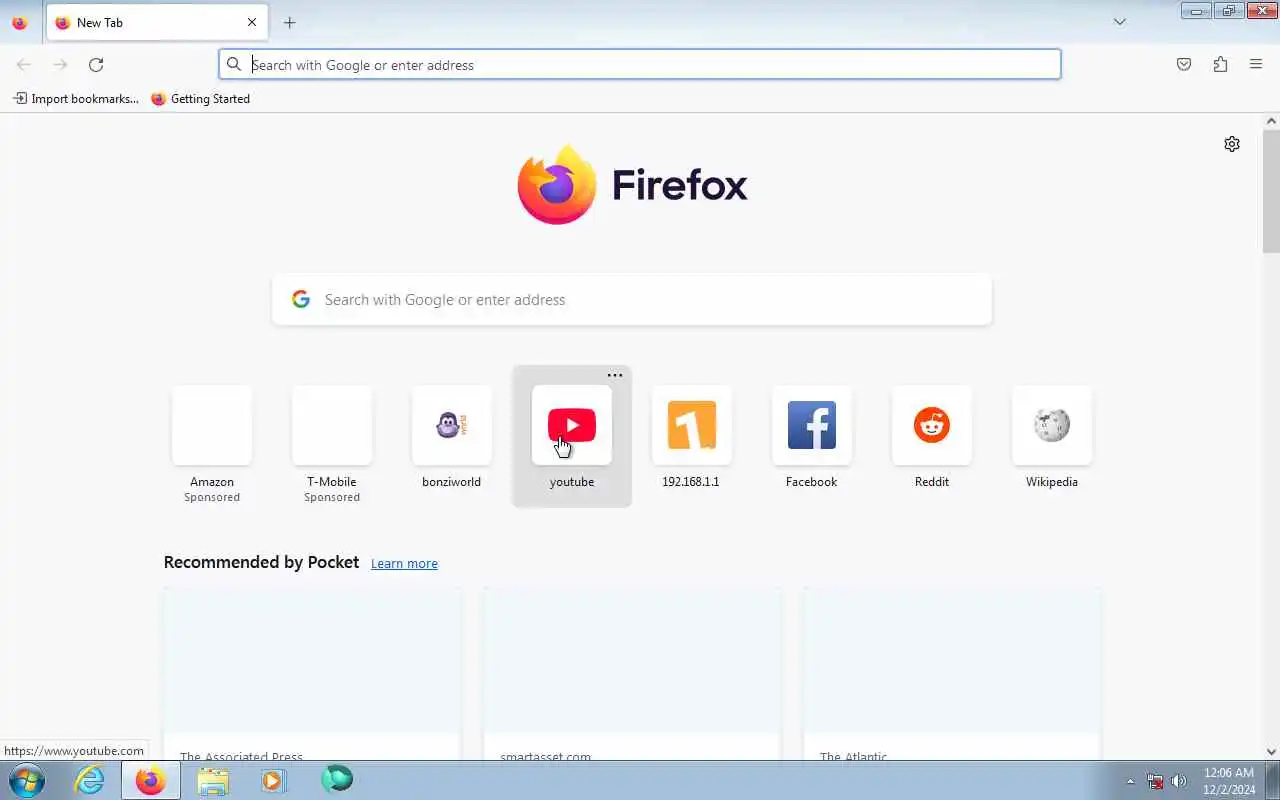
Task: Open the Facebook shortcut tile
Action: pos(812,436)
